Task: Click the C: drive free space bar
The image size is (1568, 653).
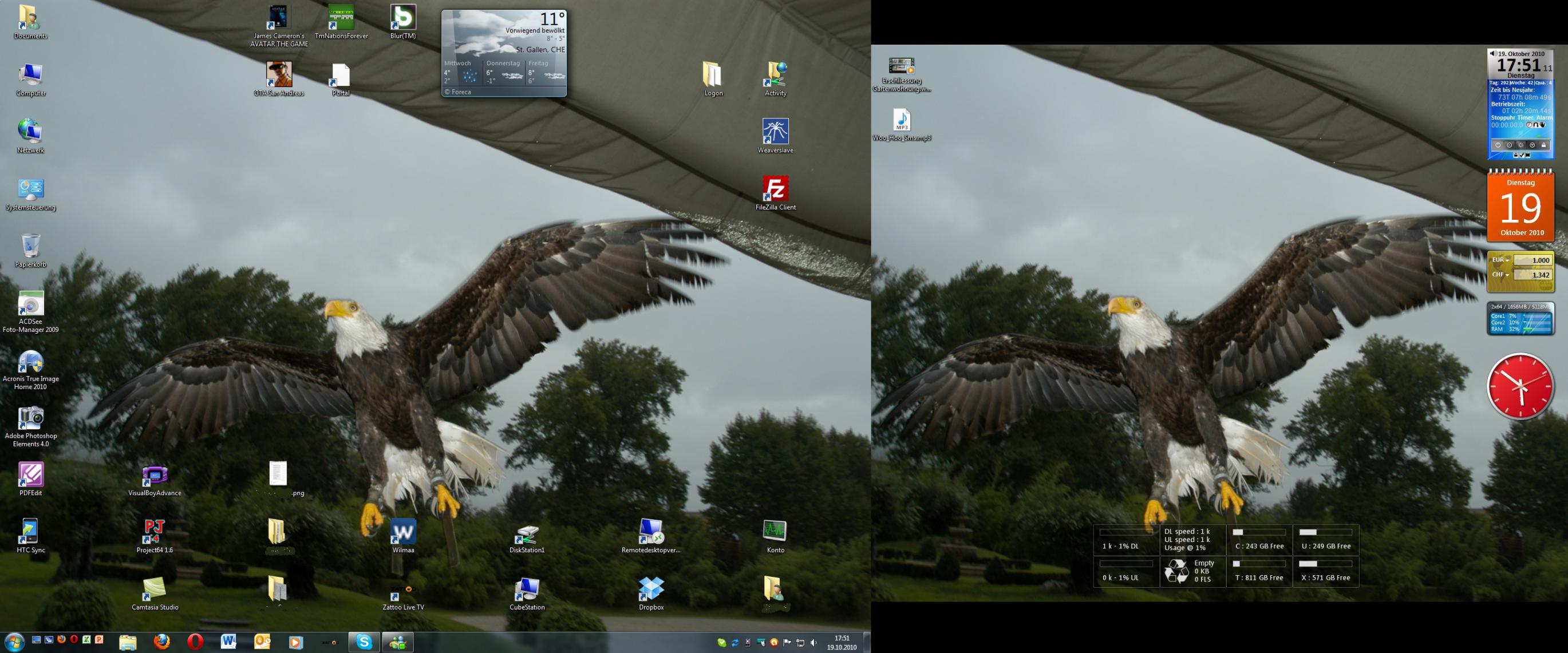Action: (1258, 532)
